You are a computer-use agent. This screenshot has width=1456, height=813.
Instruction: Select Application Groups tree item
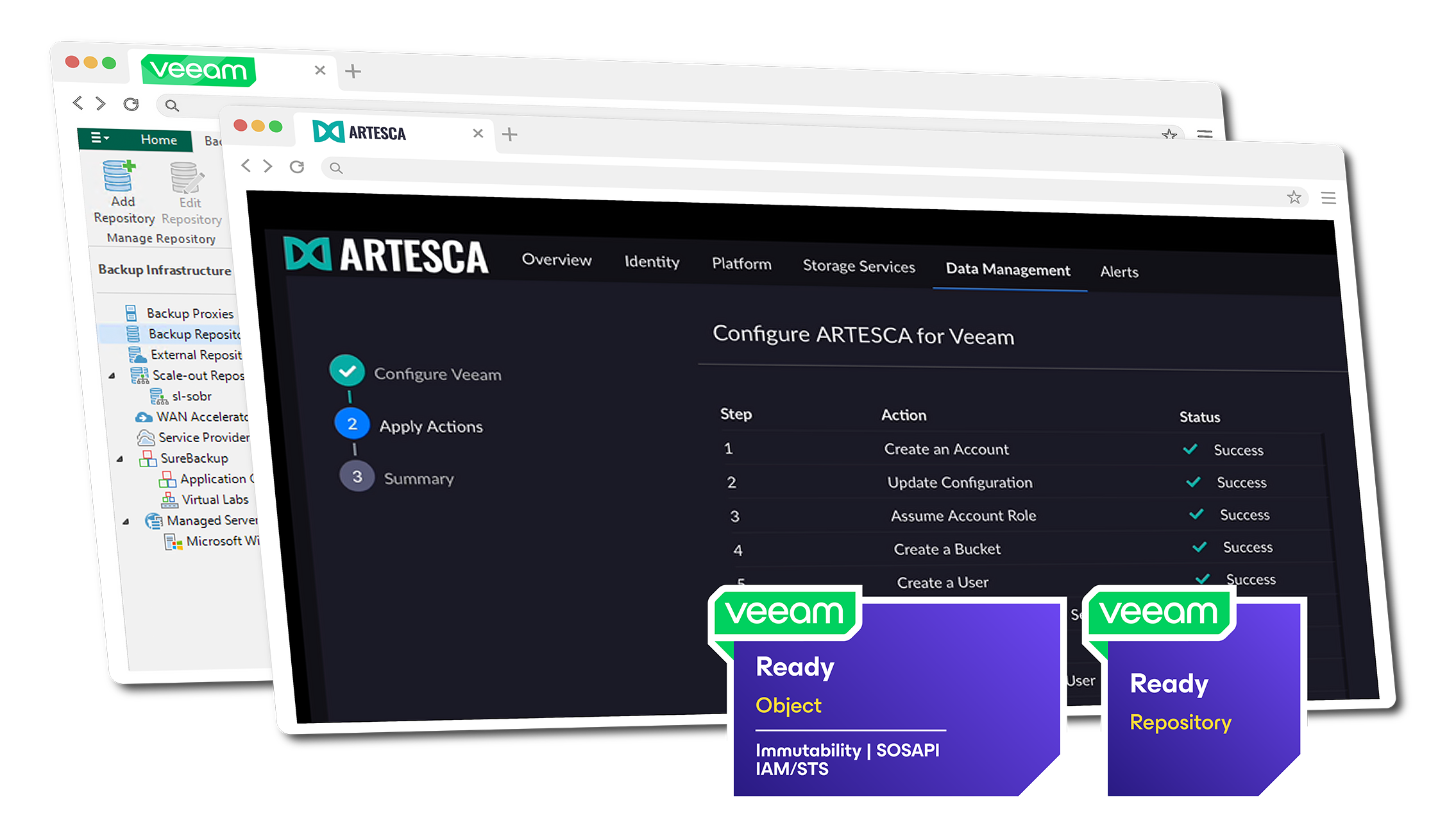tap(207, 479)
